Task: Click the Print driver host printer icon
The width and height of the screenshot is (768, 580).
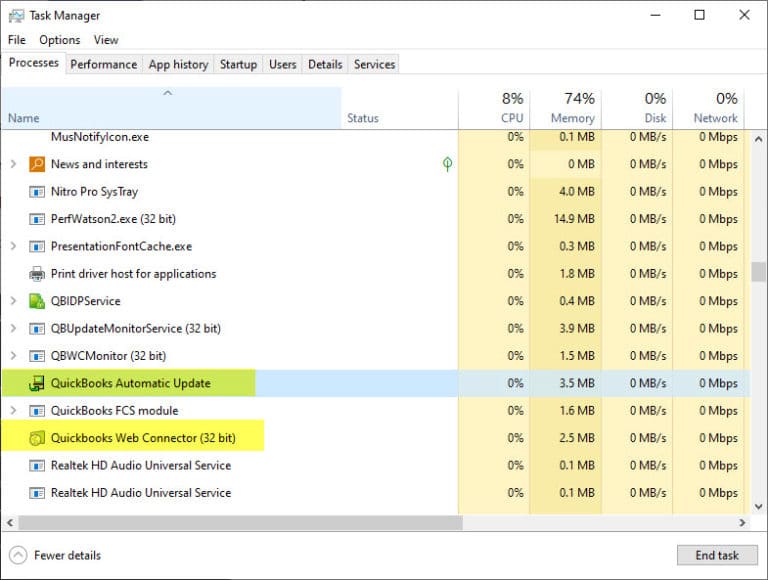Action: click(x=37, y=273)
